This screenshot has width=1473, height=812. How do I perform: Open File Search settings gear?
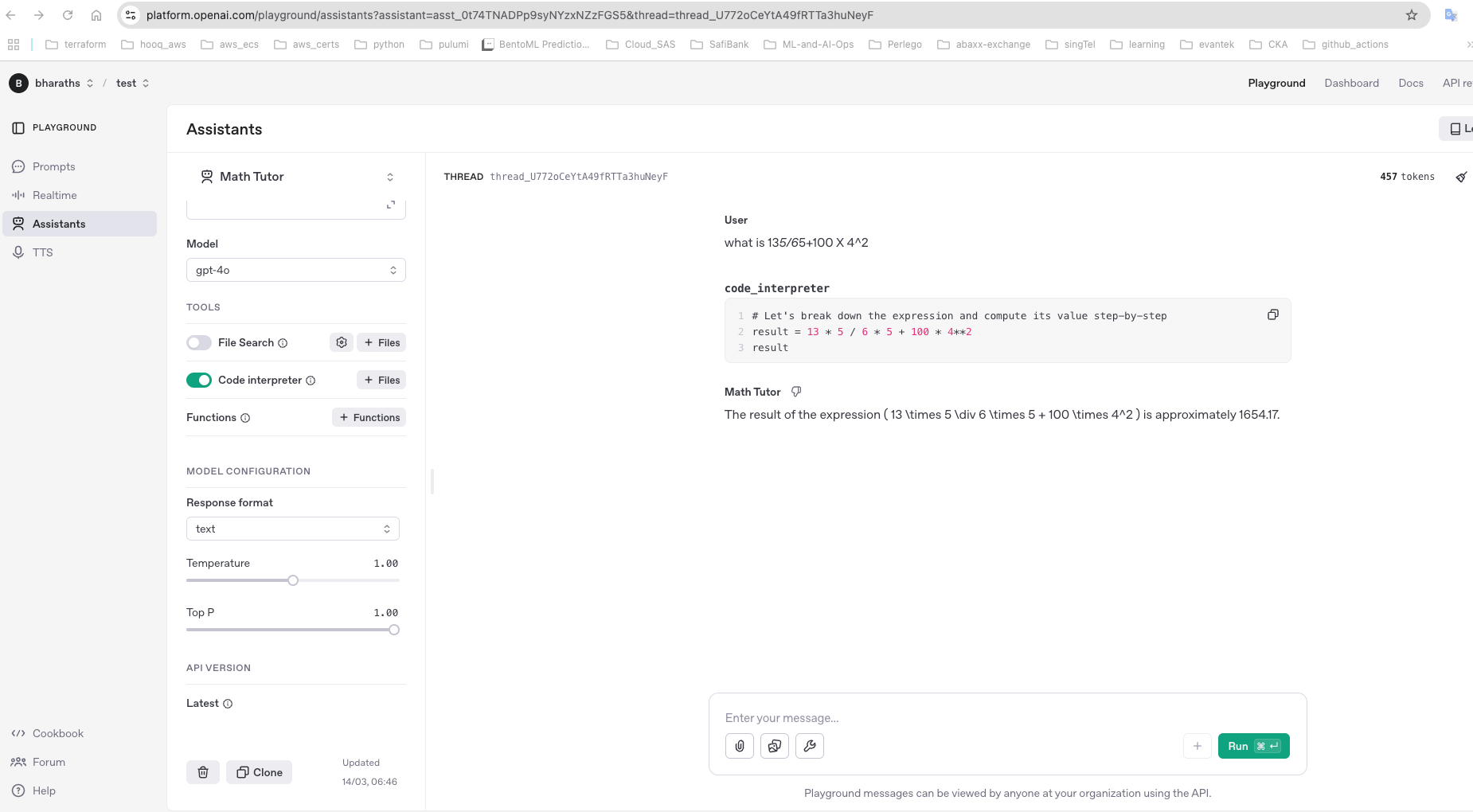pyautogui.click(x=342, y=342)
